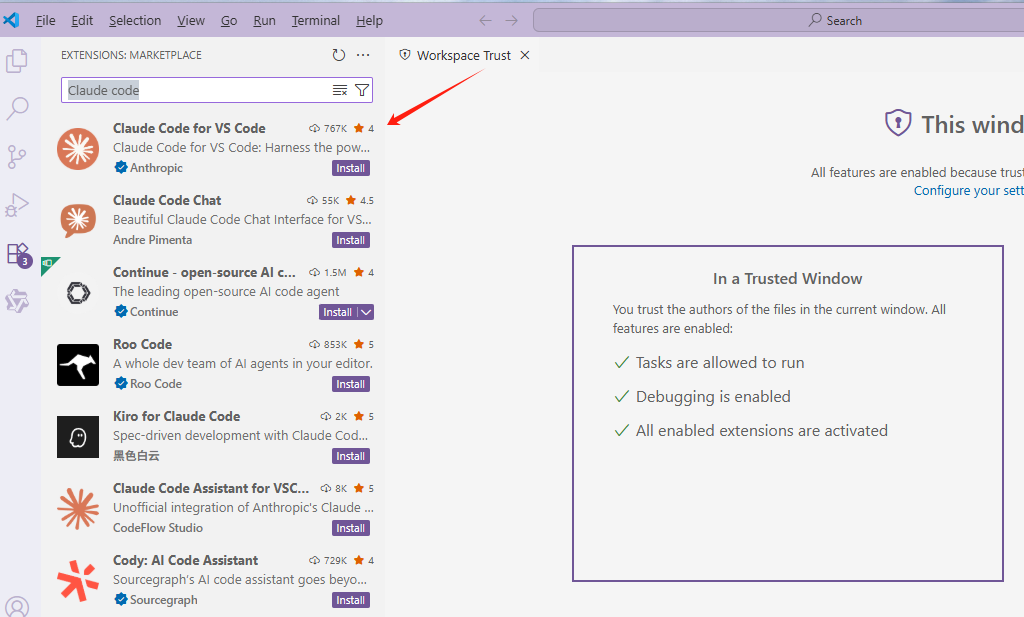Viewport: 1024px width, 617px height.
Task: Install Claude Code Assistant for VSCode
Action: [351, 528]
